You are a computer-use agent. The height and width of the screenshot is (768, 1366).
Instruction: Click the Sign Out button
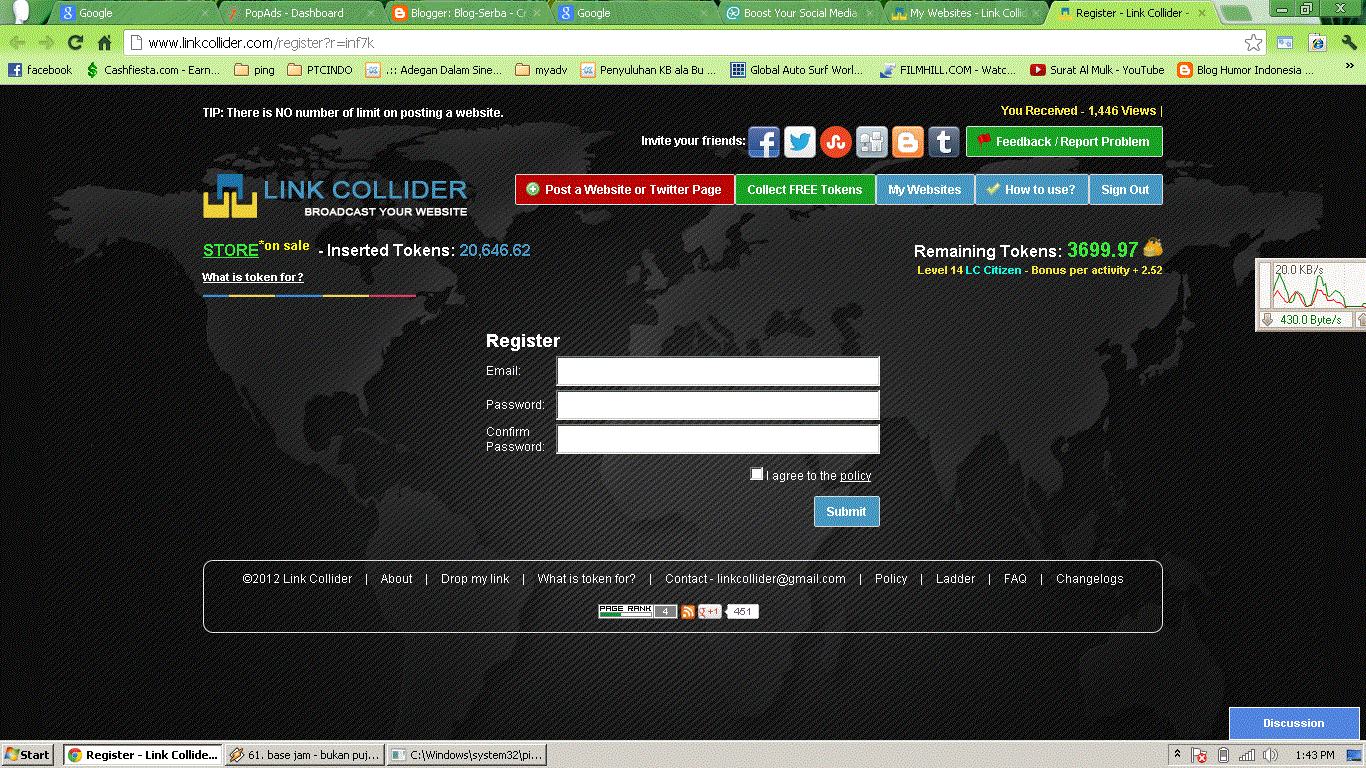pos(1125,190)
